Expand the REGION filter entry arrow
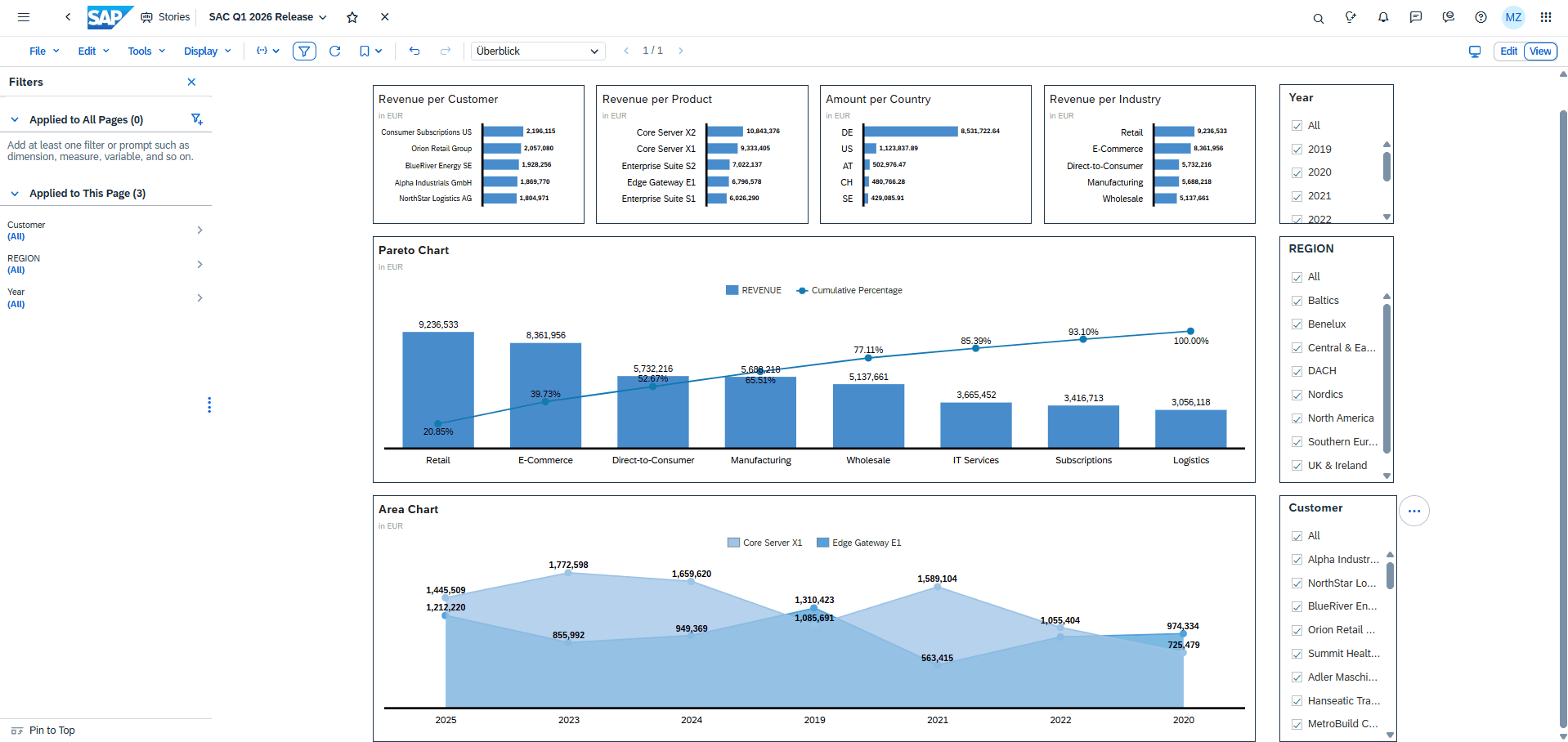 [199, 264]
